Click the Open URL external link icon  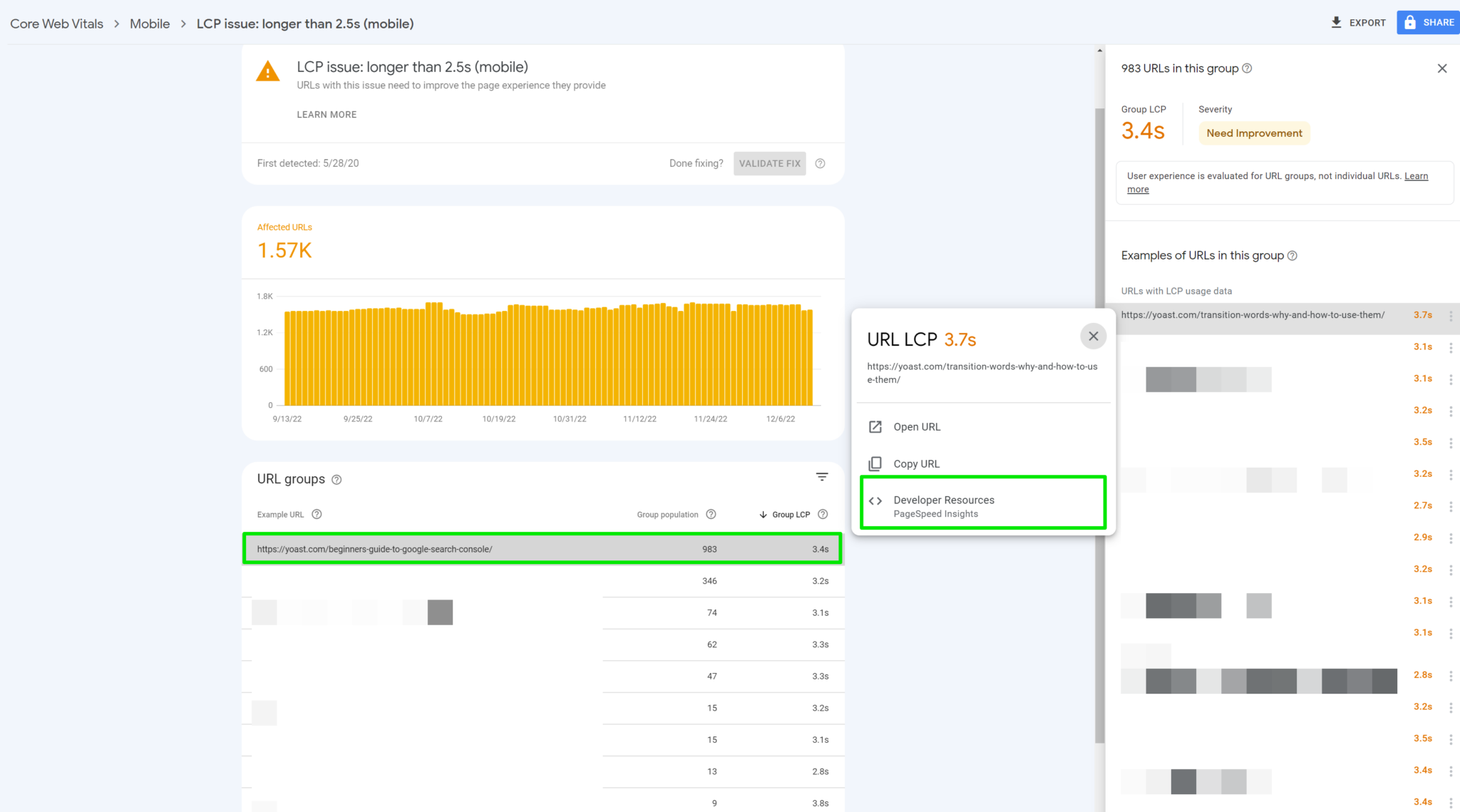pyautogui.click(x=875, y=426)
